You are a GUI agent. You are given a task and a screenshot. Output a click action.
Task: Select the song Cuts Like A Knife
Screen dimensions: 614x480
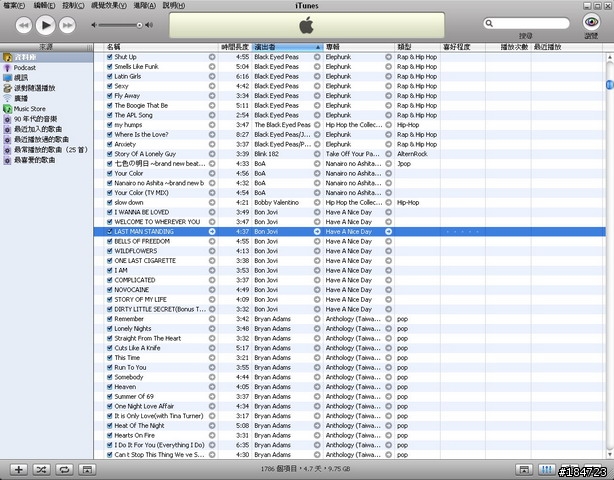coord(137,348)
